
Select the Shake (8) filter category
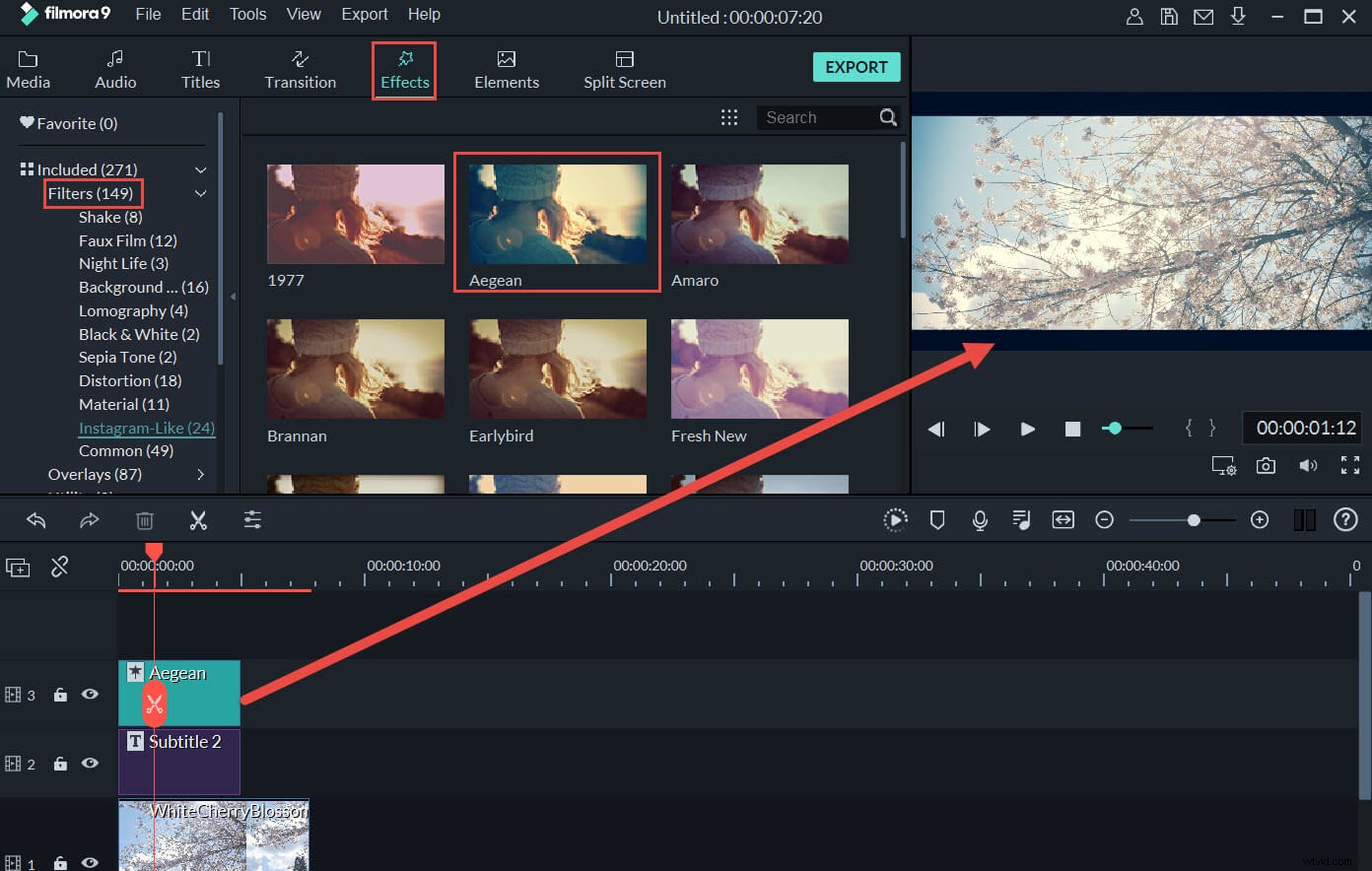tap(110, 217)
